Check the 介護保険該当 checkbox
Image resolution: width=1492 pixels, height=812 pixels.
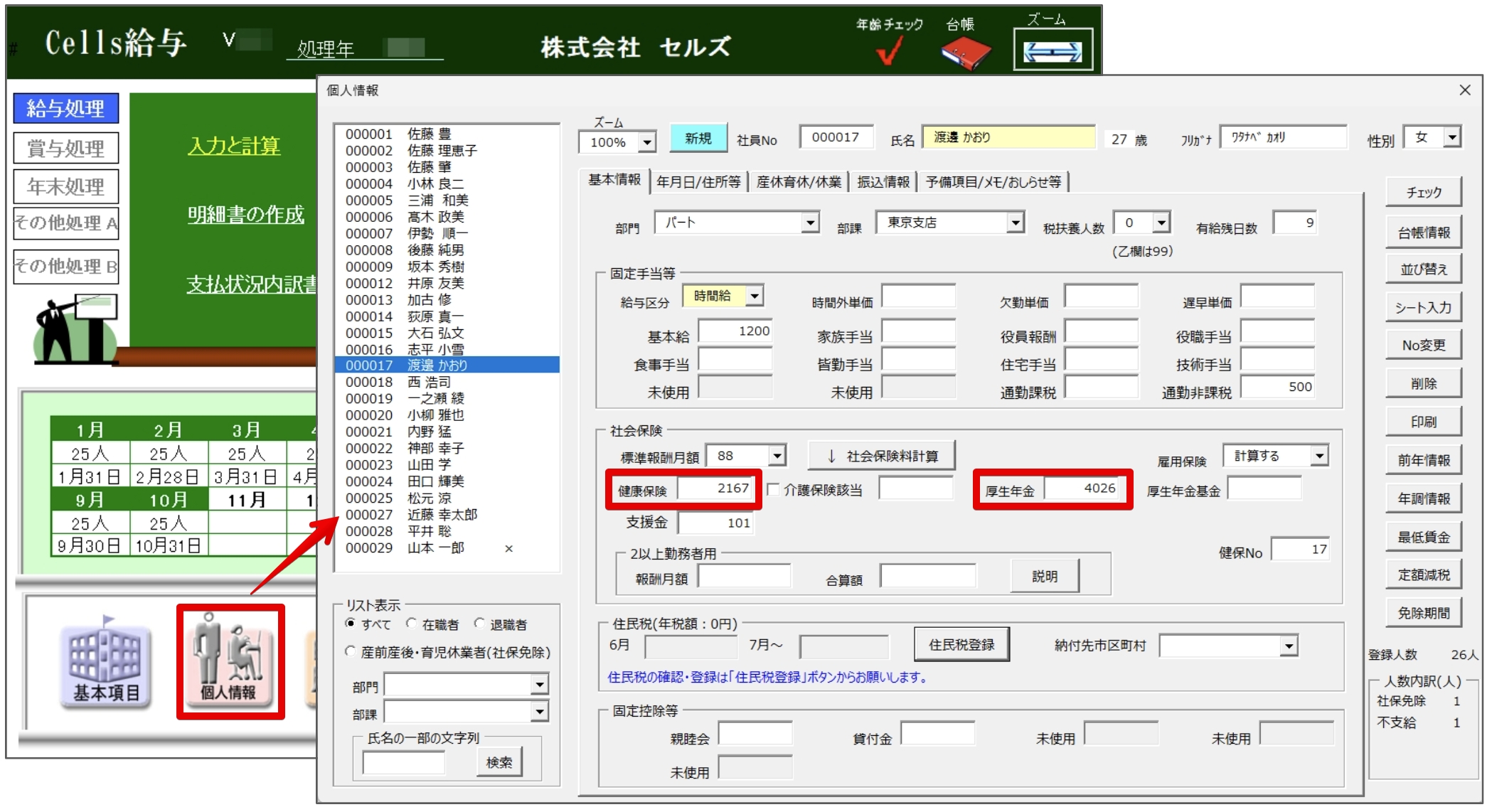[x=773, y=489]
